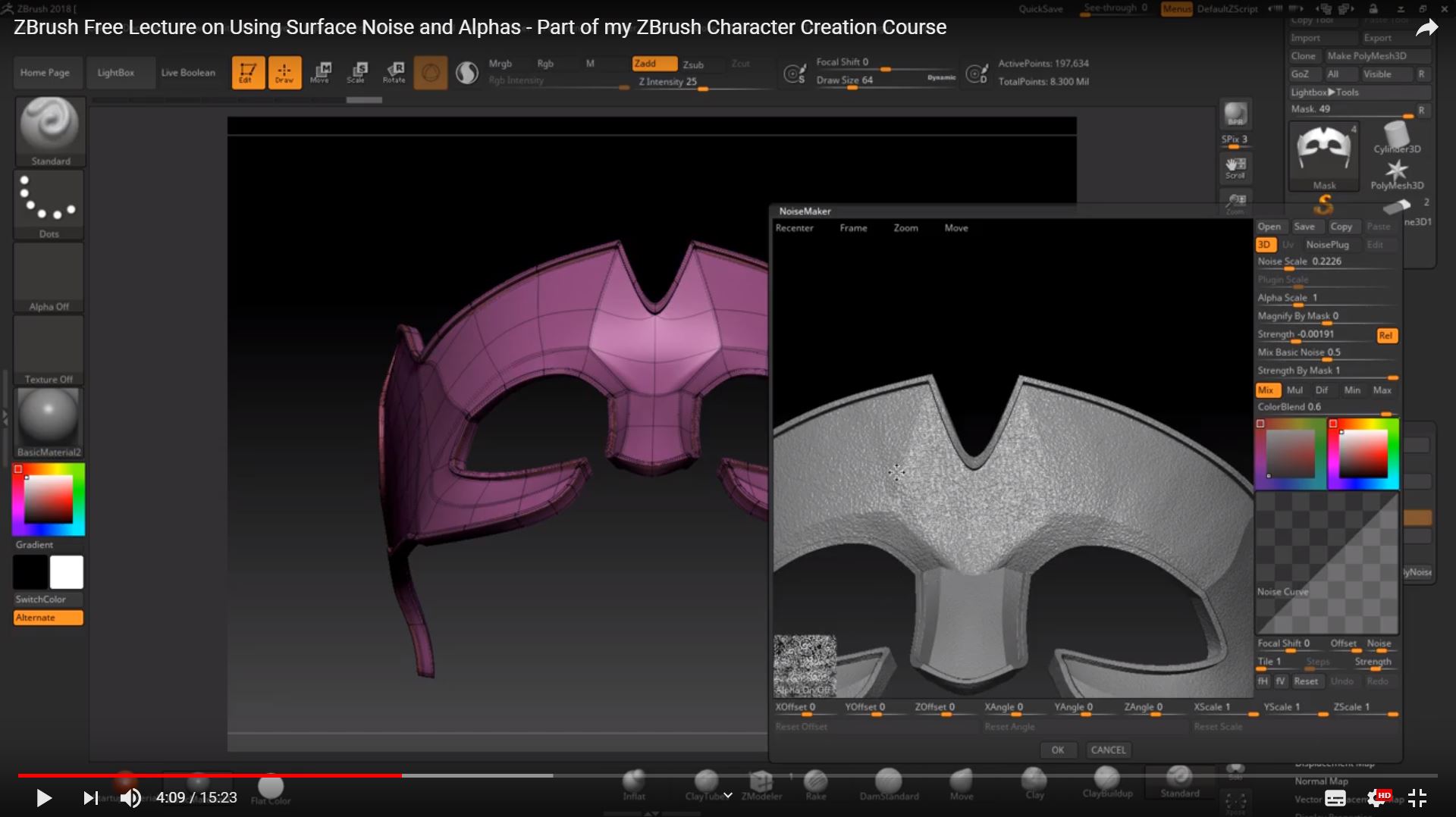Select the Edit mode icon
Image resolution: width=1456 pixels, height=817 pixels.
(248, 73)
